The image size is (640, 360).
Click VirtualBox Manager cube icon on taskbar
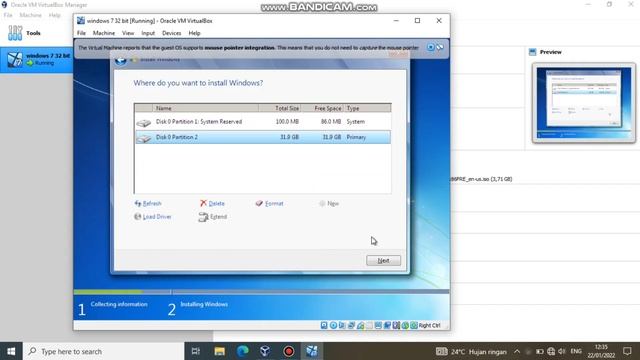tap(265, 351)
